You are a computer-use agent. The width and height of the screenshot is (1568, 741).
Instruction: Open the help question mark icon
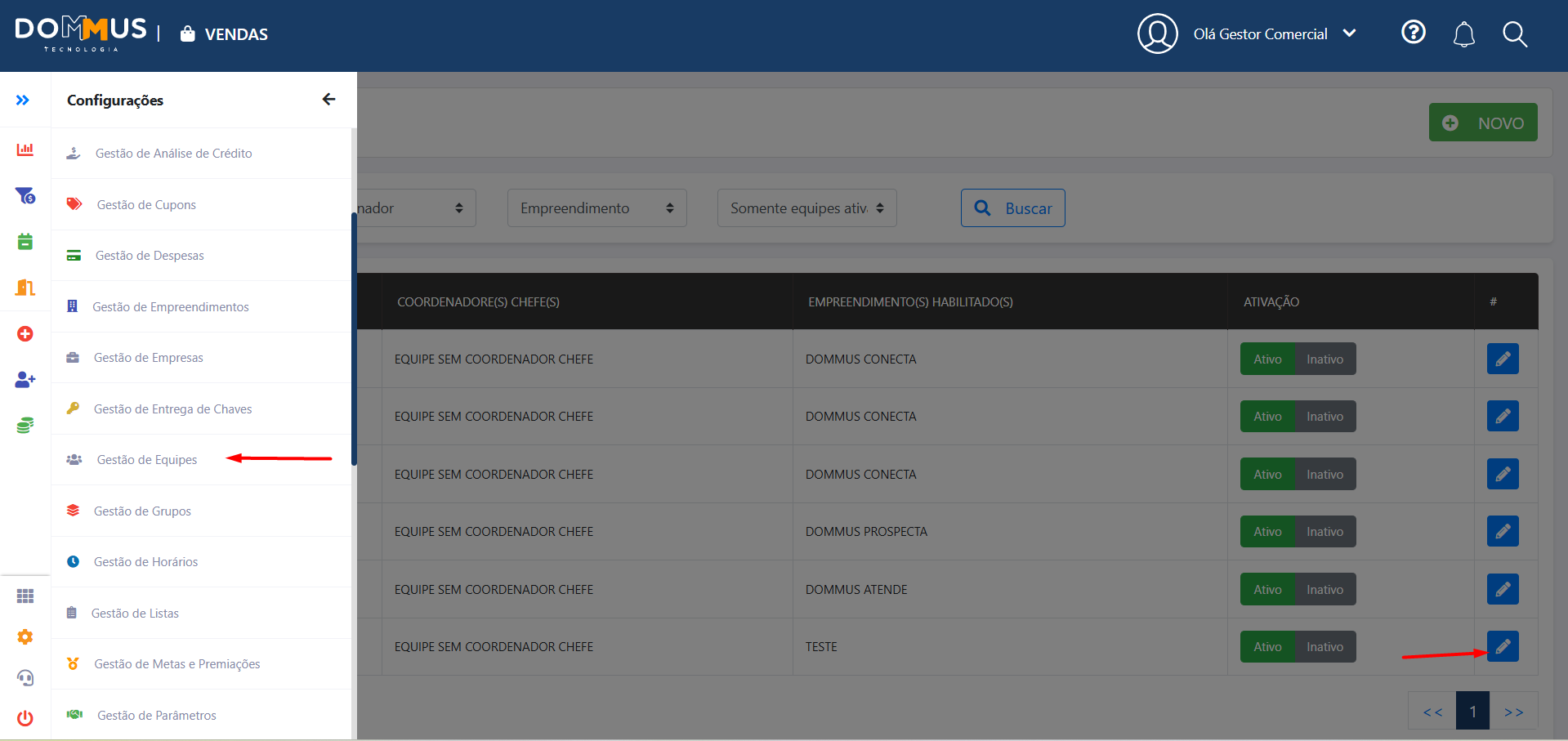pyautogui.click(x=1414, y=33)
